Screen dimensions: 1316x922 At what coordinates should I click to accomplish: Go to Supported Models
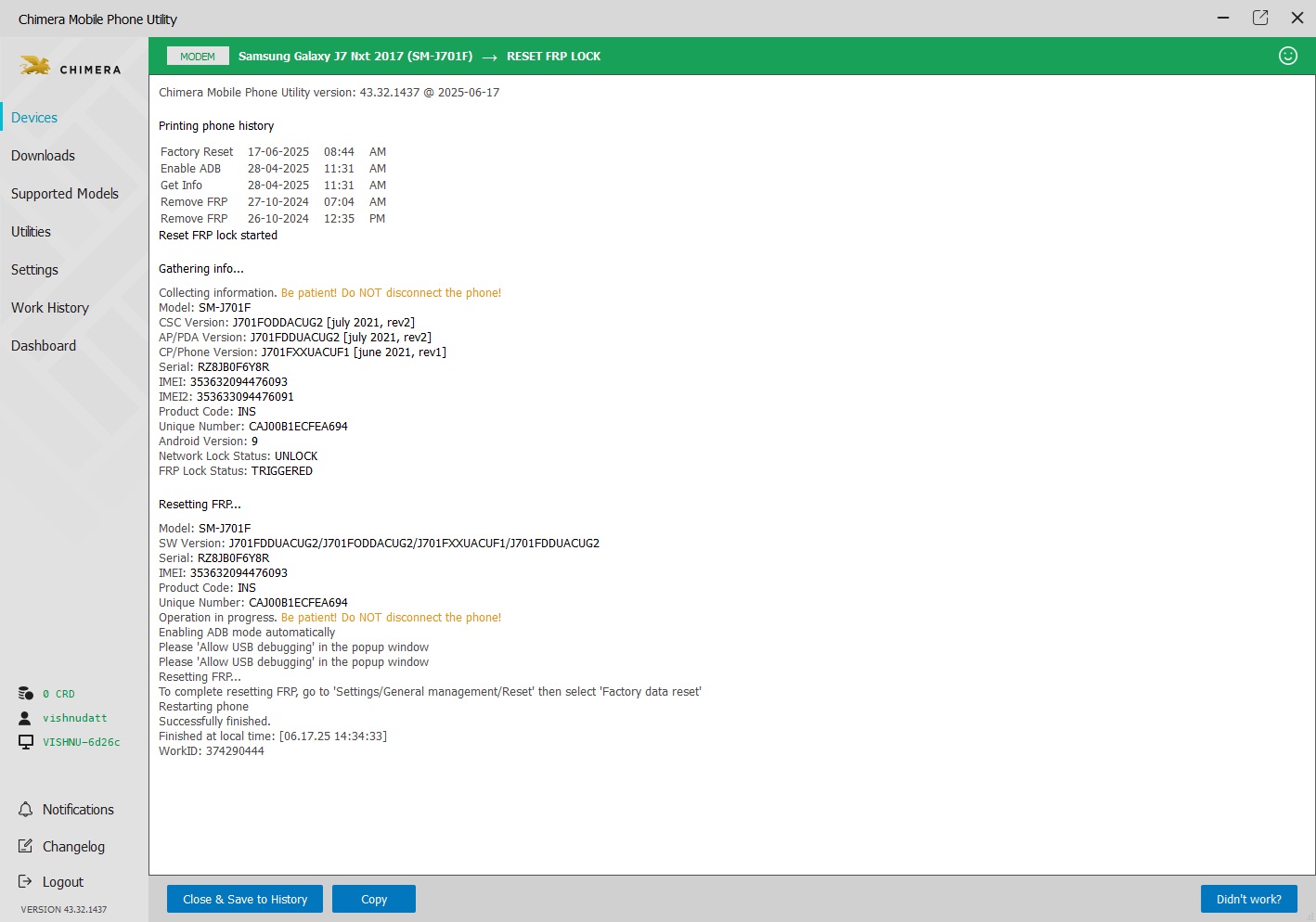(65, 194)
